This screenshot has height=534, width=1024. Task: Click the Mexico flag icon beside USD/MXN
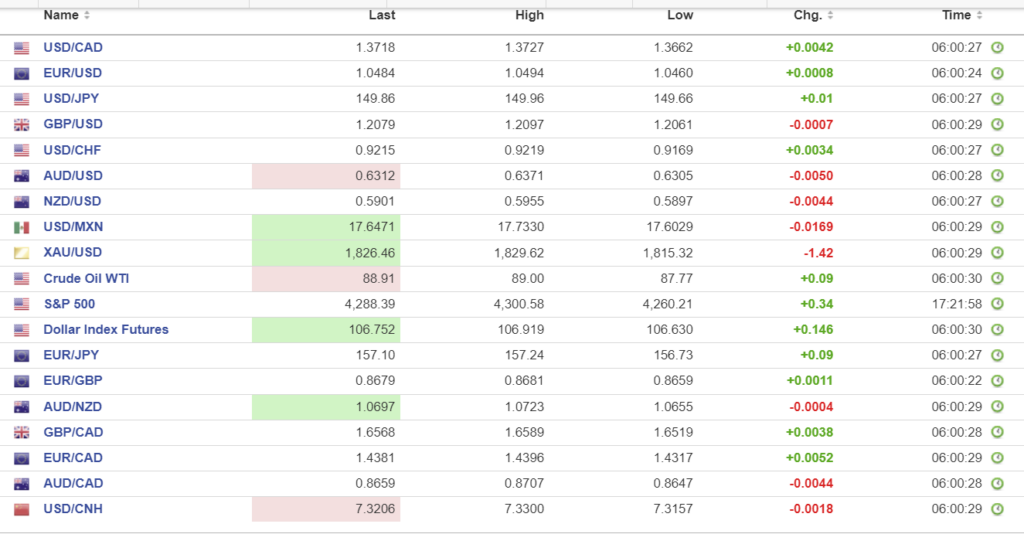[x=21, y=228]
